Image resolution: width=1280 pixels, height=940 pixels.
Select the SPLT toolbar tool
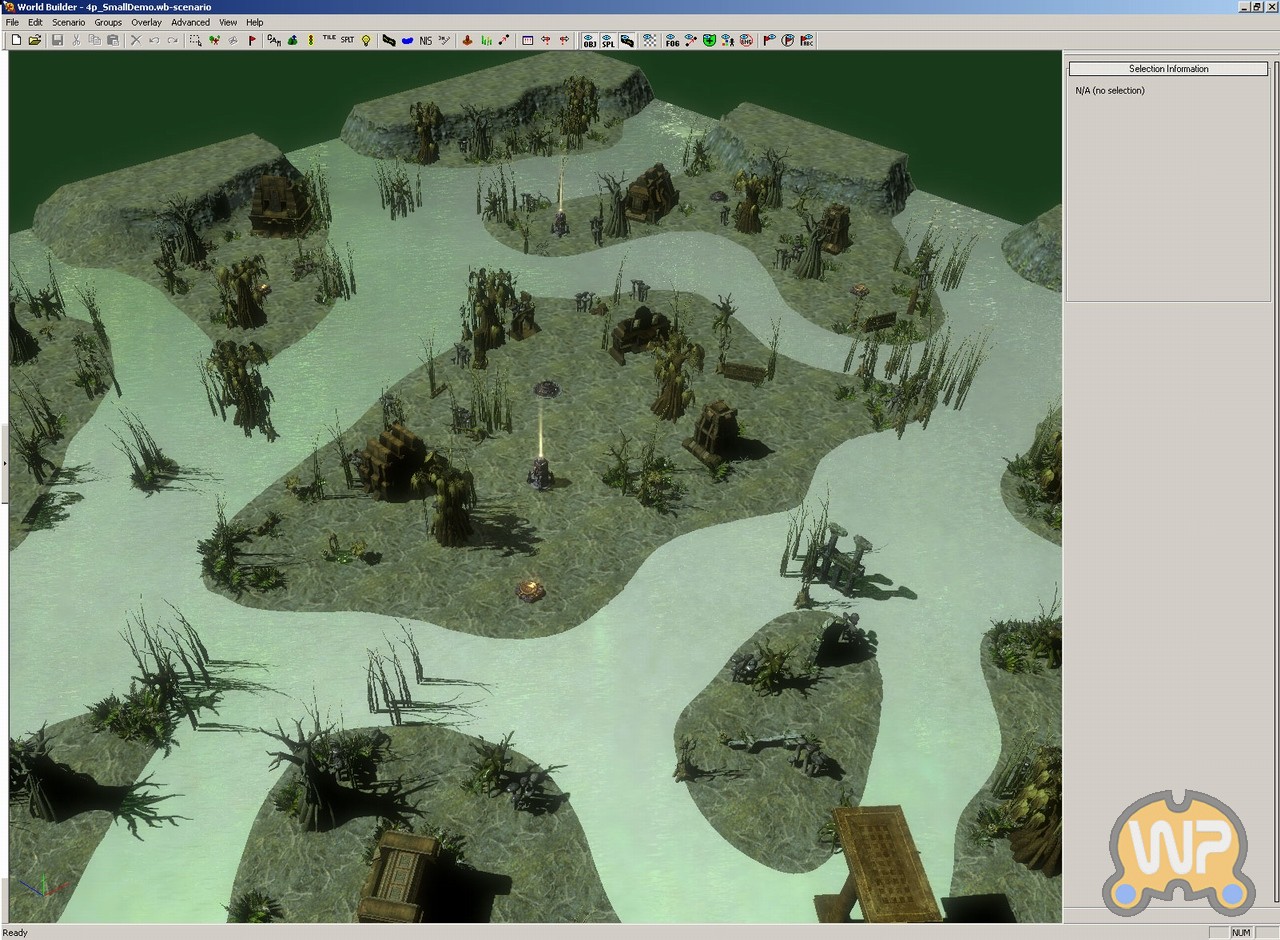347,40
